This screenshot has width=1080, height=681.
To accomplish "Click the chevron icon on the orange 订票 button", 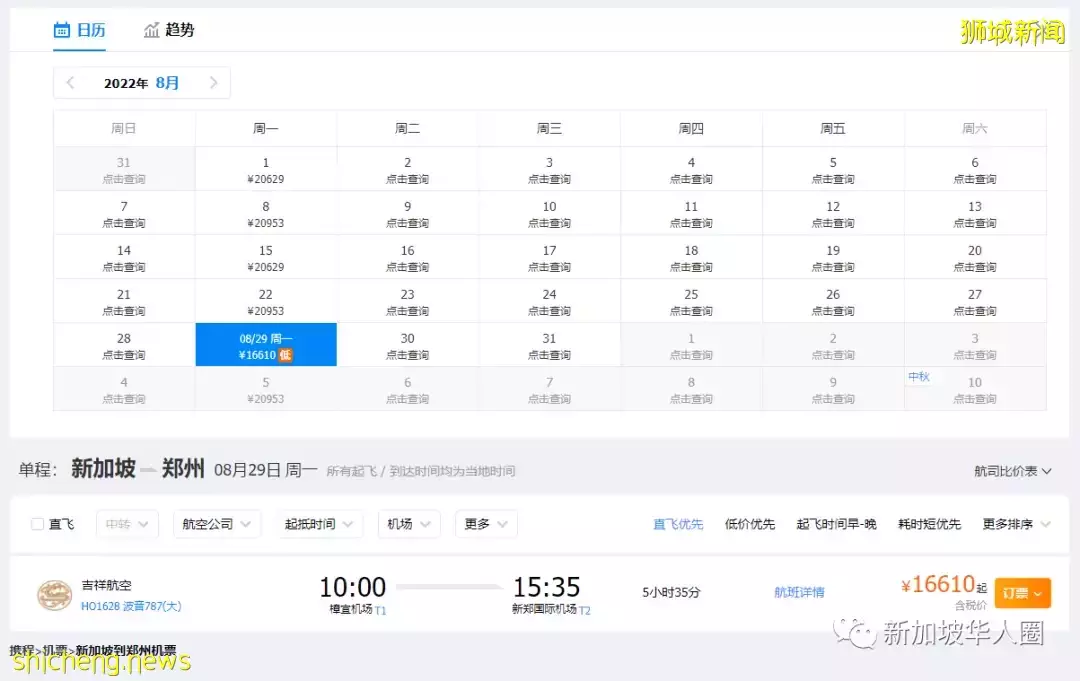I will pos(1037,593).
